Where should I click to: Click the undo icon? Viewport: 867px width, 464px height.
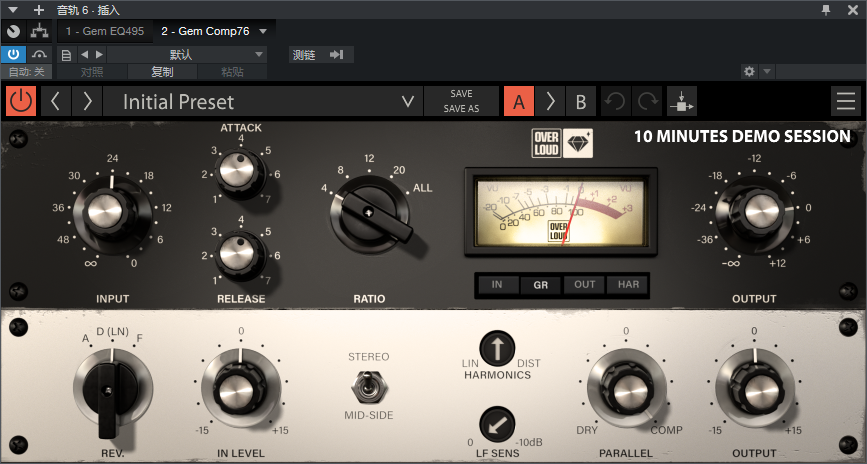[x=615, y=101]
